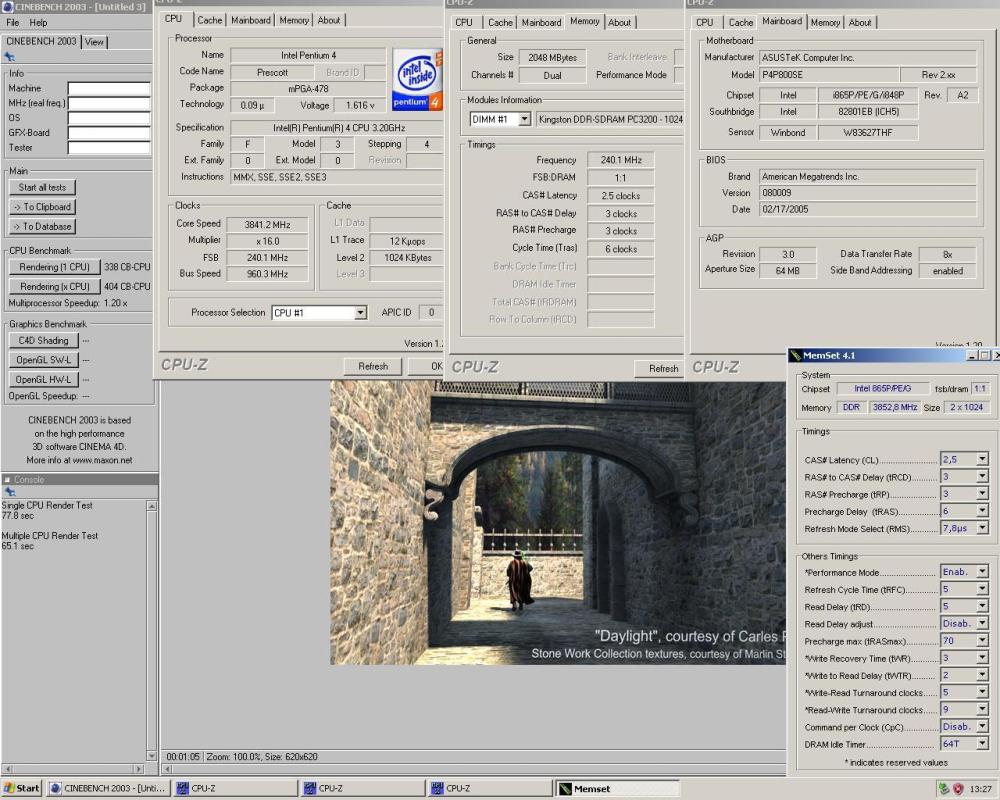Run the Rendering (x CPU) benchmark
Viewport: 1000px width, 800px height.
(x=54, y=286)
